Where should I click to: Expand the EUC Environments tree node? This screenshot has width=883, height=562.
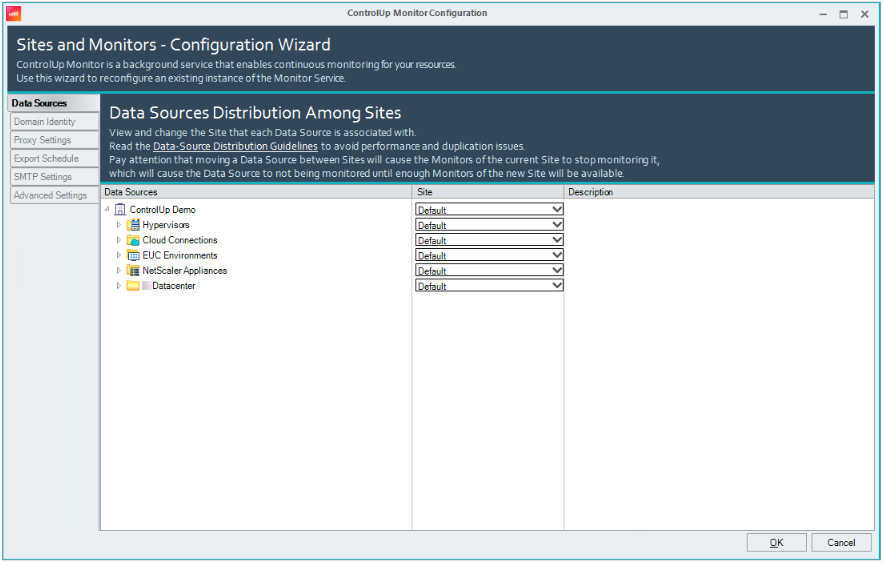pos(118,255)
